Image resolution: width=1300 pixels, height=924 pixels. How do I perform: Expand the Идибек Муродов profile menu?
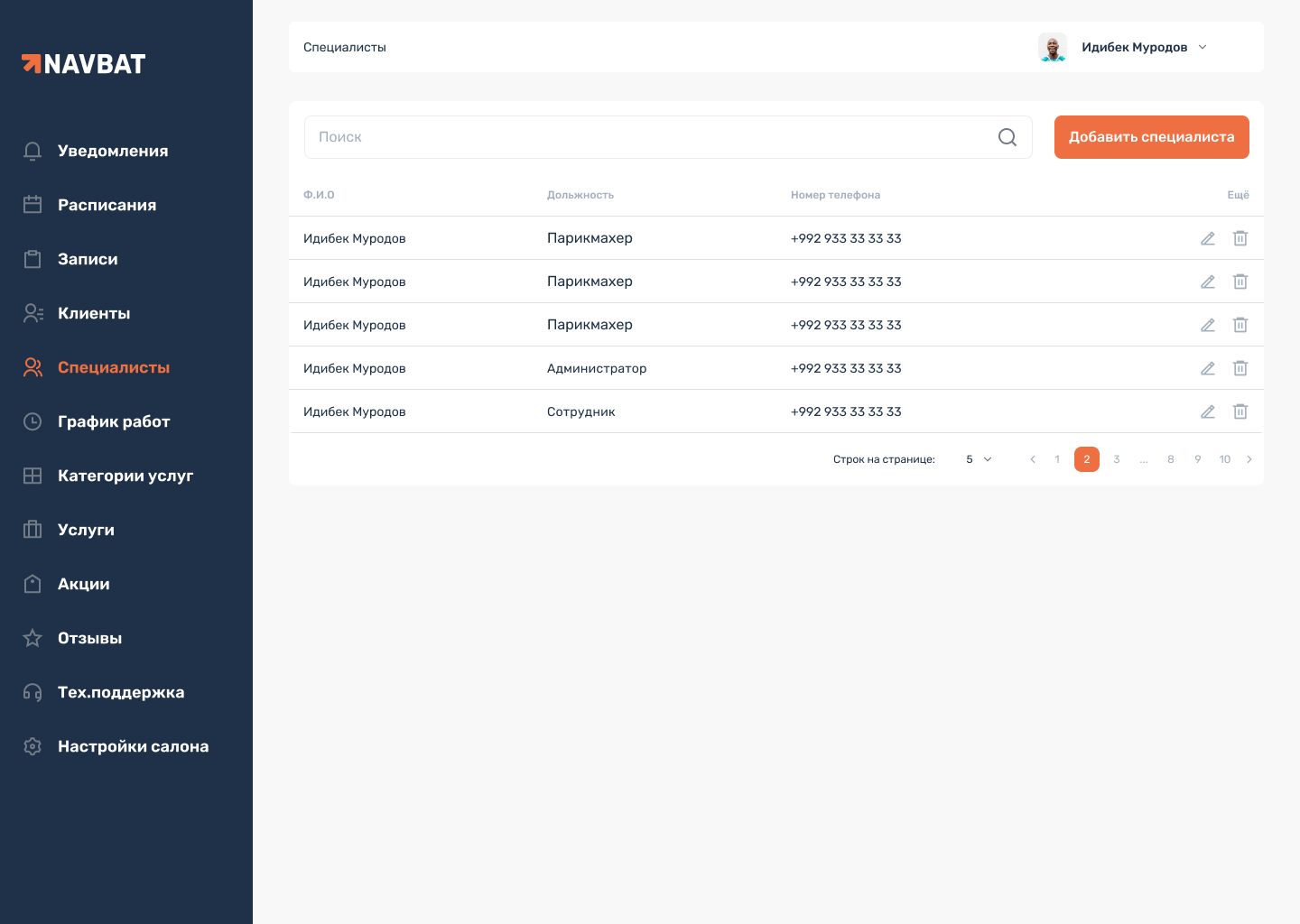1202,47
